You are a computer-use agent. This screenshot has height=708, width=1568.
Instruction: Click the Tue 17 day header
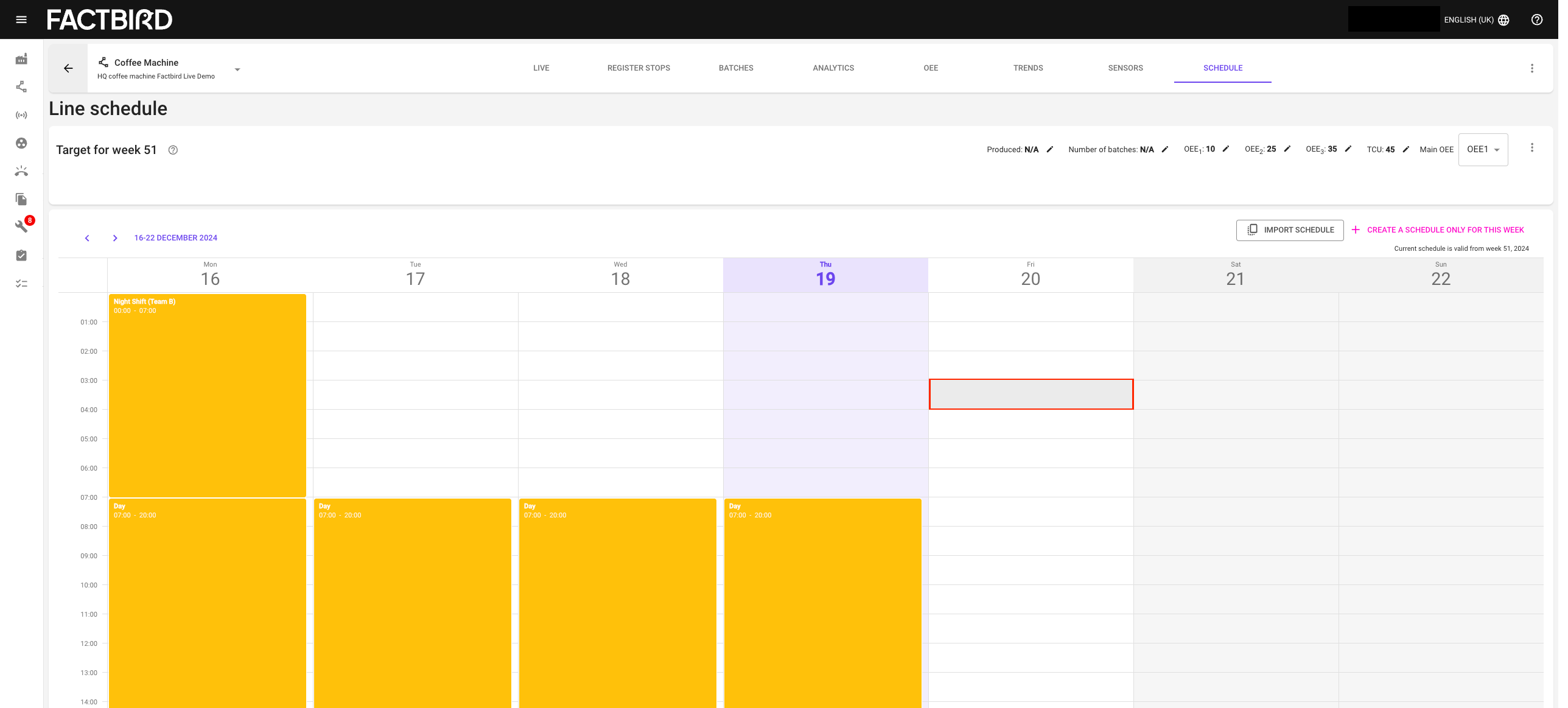tap(415, 275)
